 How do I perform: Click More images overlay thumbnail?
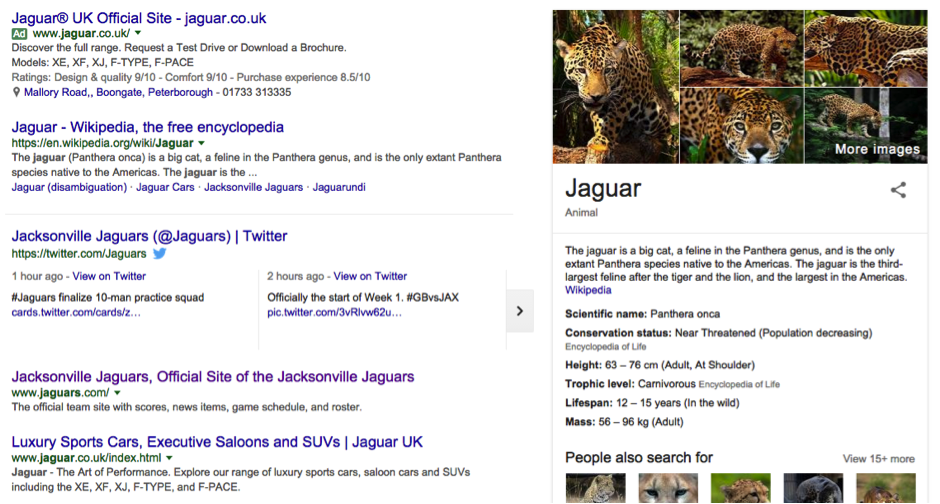pos(866,126)
